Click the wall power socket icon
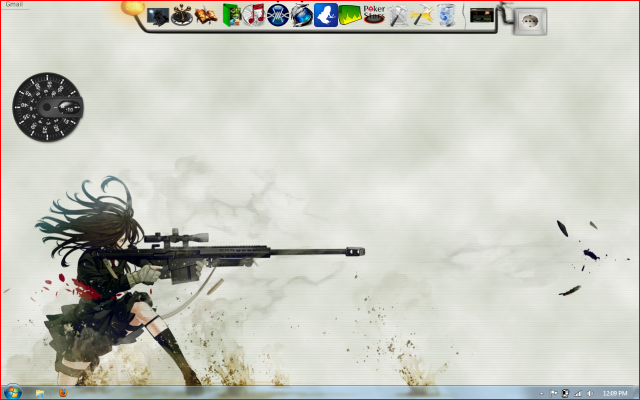640x400 pixels. [530, 21]
